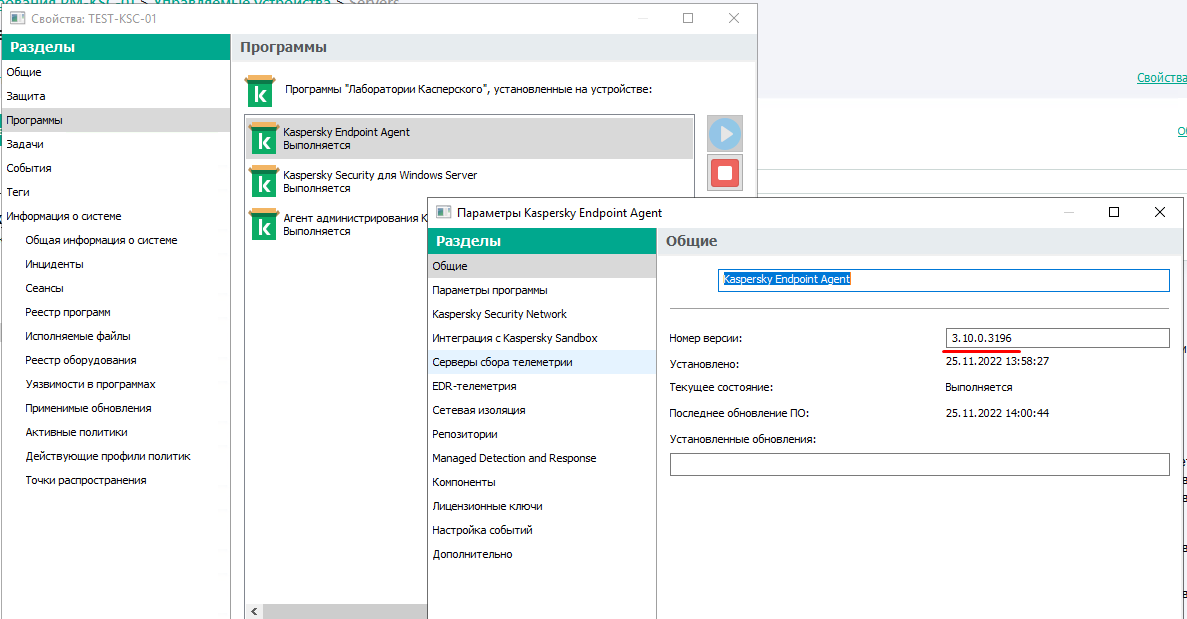Click the Свойства TEST-KSC-01 window title icon
The width and height of the screenshot is (1187, 619).
coord(17,18)
